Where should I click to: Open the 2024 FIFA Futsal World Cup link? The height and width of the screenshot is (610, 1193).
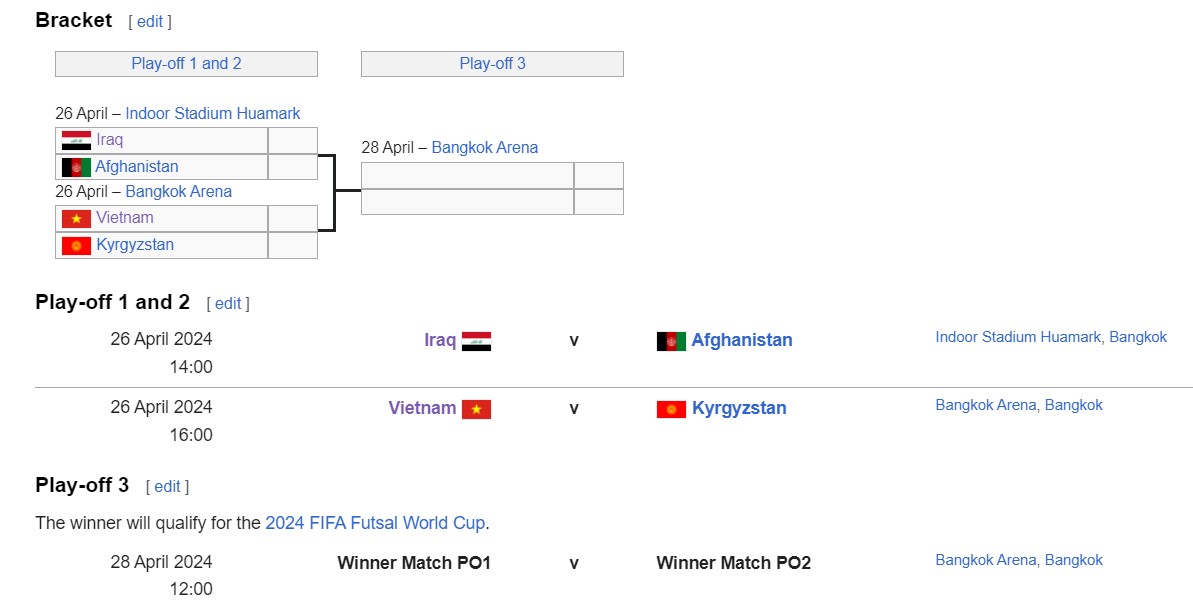pos(375,523)
